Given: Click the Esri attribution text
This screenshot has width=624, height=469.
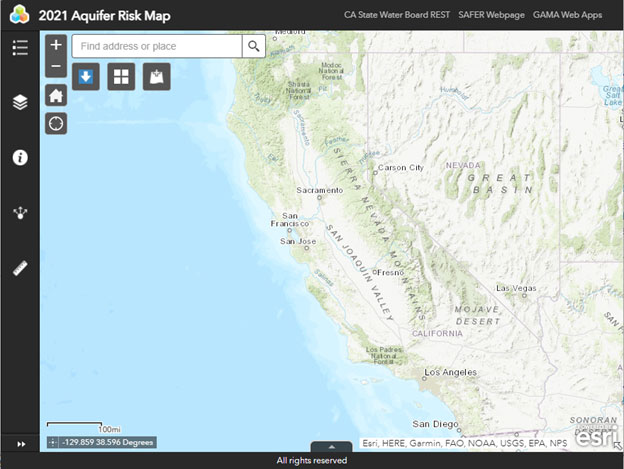Looking at the screenshot, I should click(x=465, y=443).
